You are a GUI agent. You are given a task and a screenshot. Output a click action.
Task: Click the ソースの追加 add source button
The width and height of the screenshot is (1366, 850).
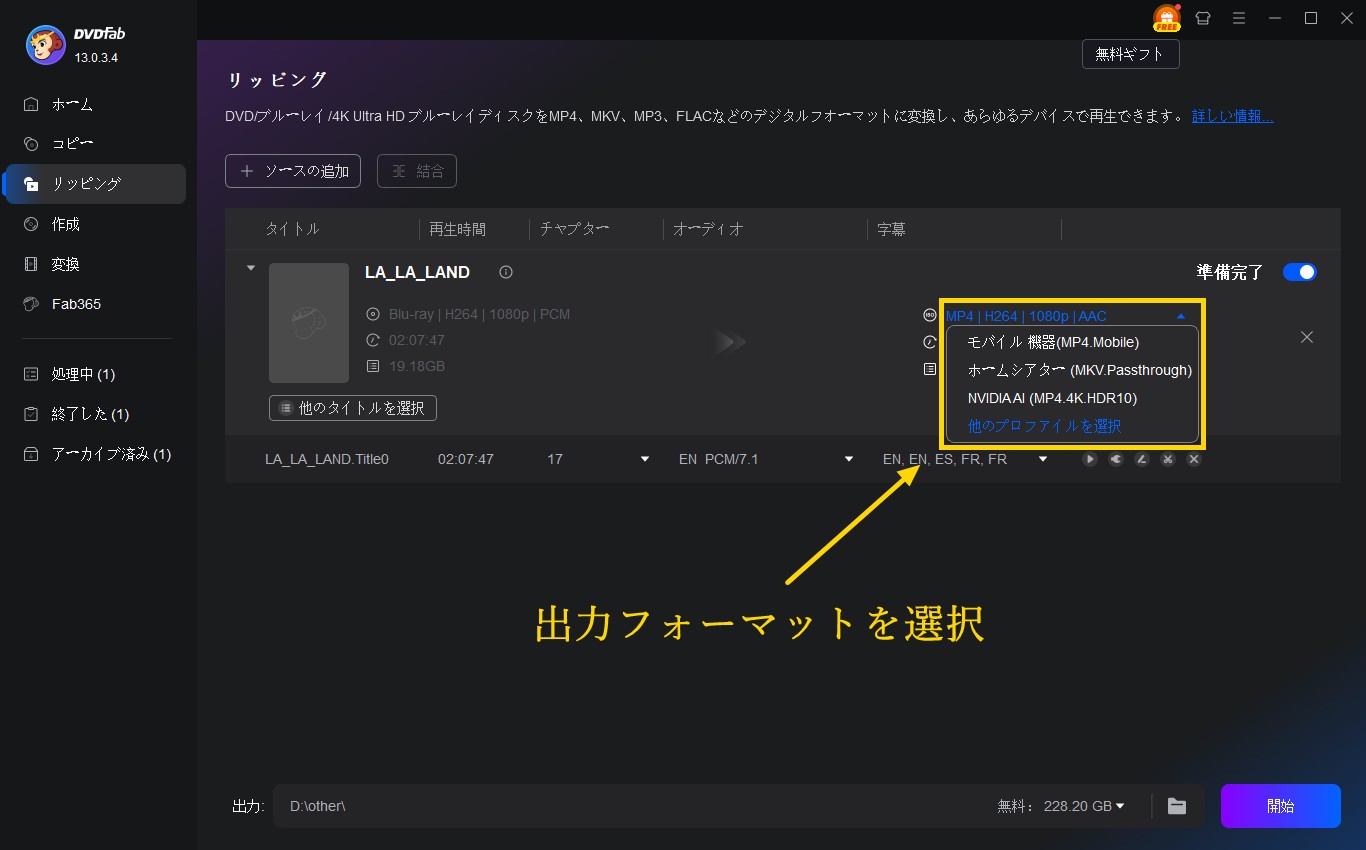point(293,171)
